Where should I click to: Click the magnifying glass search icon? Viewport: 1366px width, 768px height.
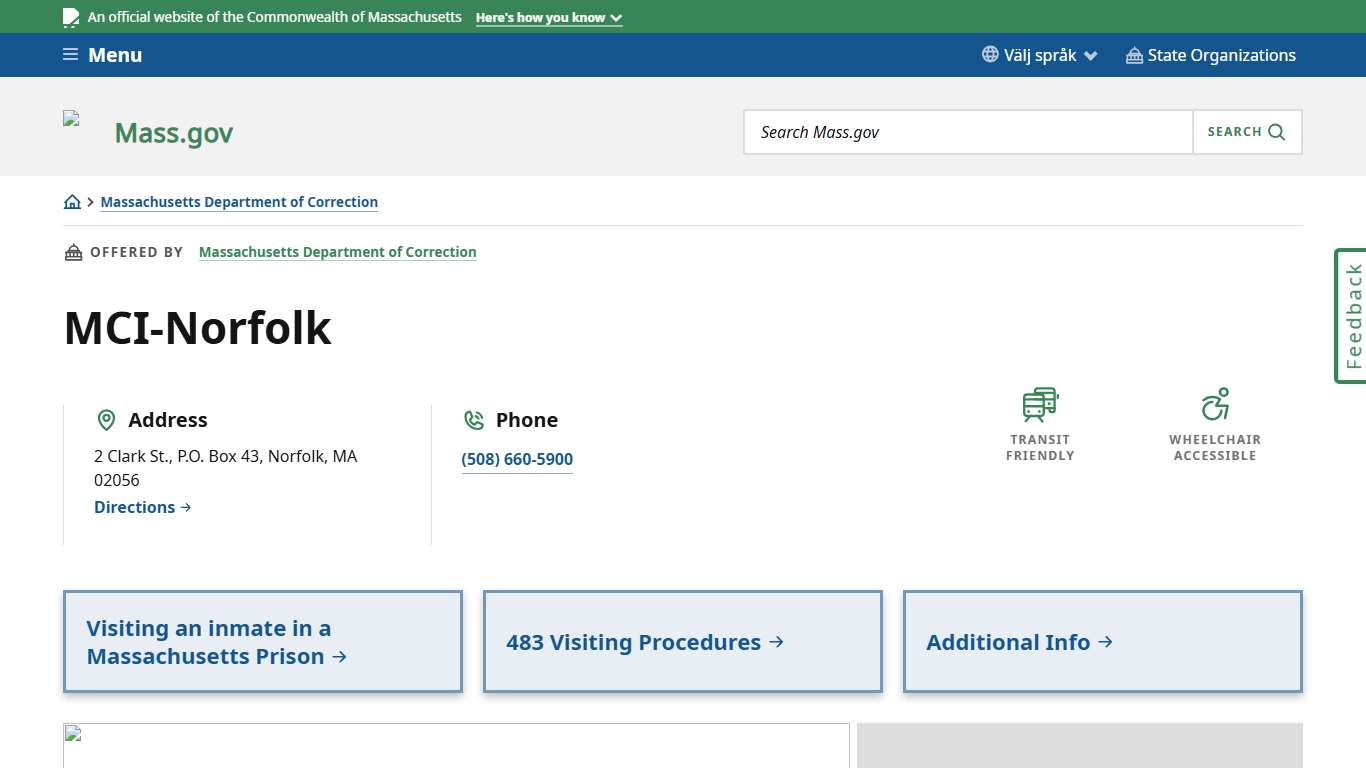pos(1275,131)
